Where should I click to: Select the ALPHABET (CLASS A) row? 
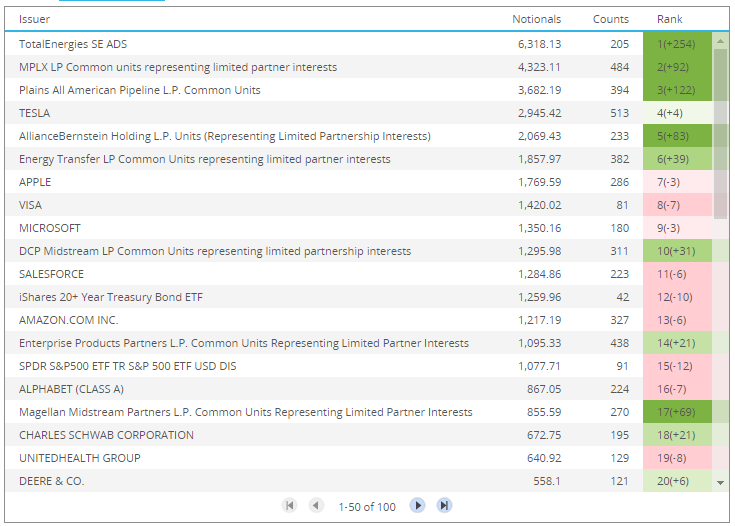359,389
